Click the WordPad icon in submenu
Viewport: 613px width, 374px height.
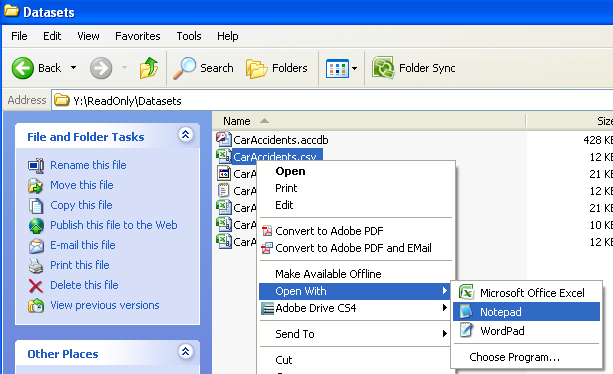point(466,330)
